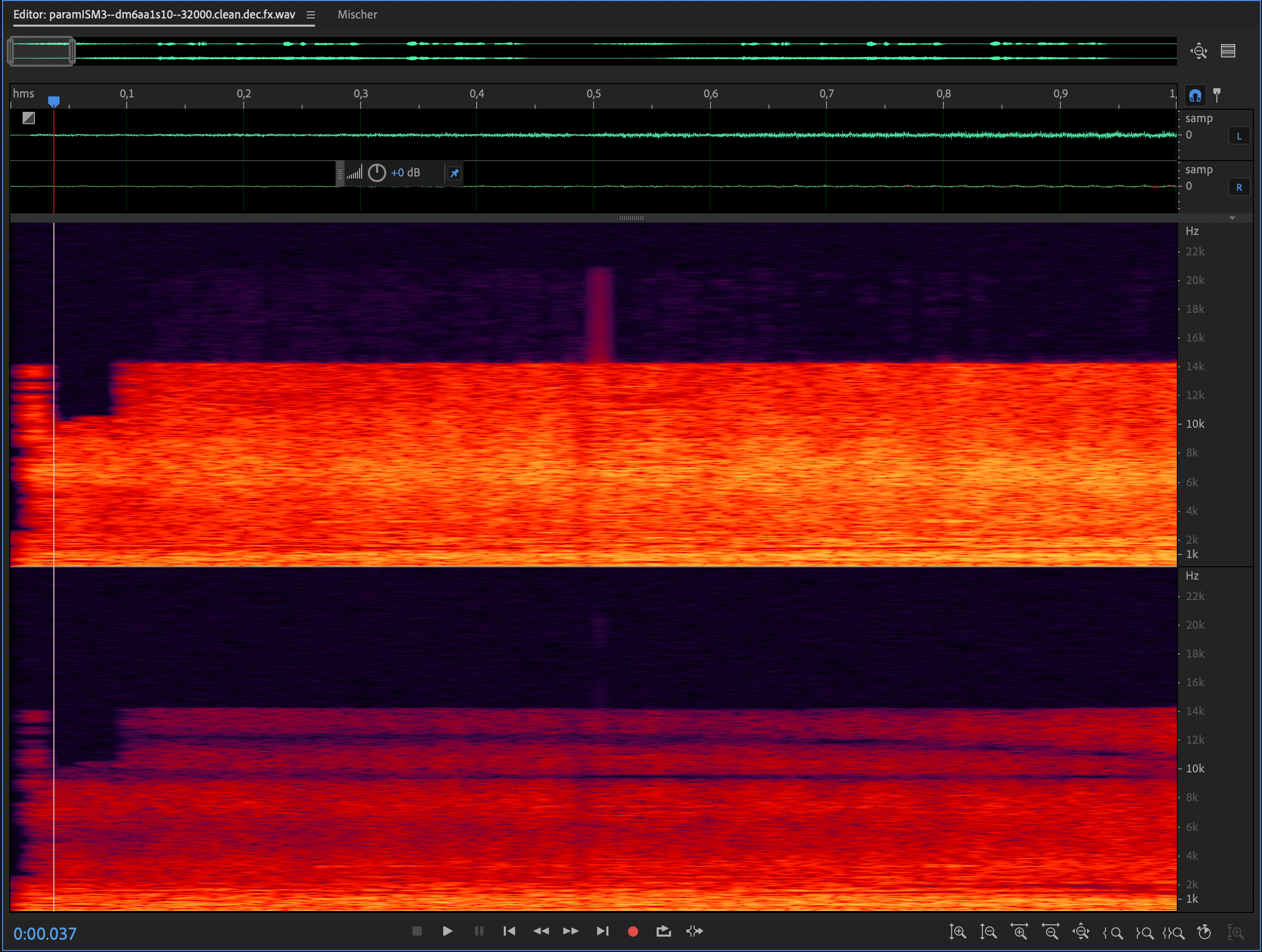Click the blue playhead marker
The height and width of the screenshot is (952, 1262).
54,102
